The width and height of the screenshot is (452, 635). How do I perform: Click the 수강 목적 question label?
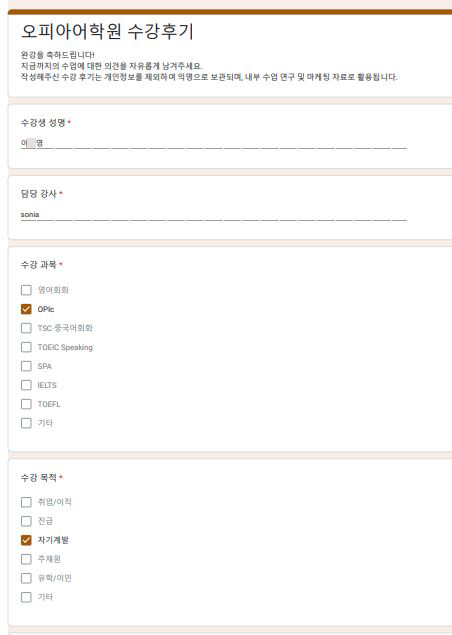click(38, 478)
